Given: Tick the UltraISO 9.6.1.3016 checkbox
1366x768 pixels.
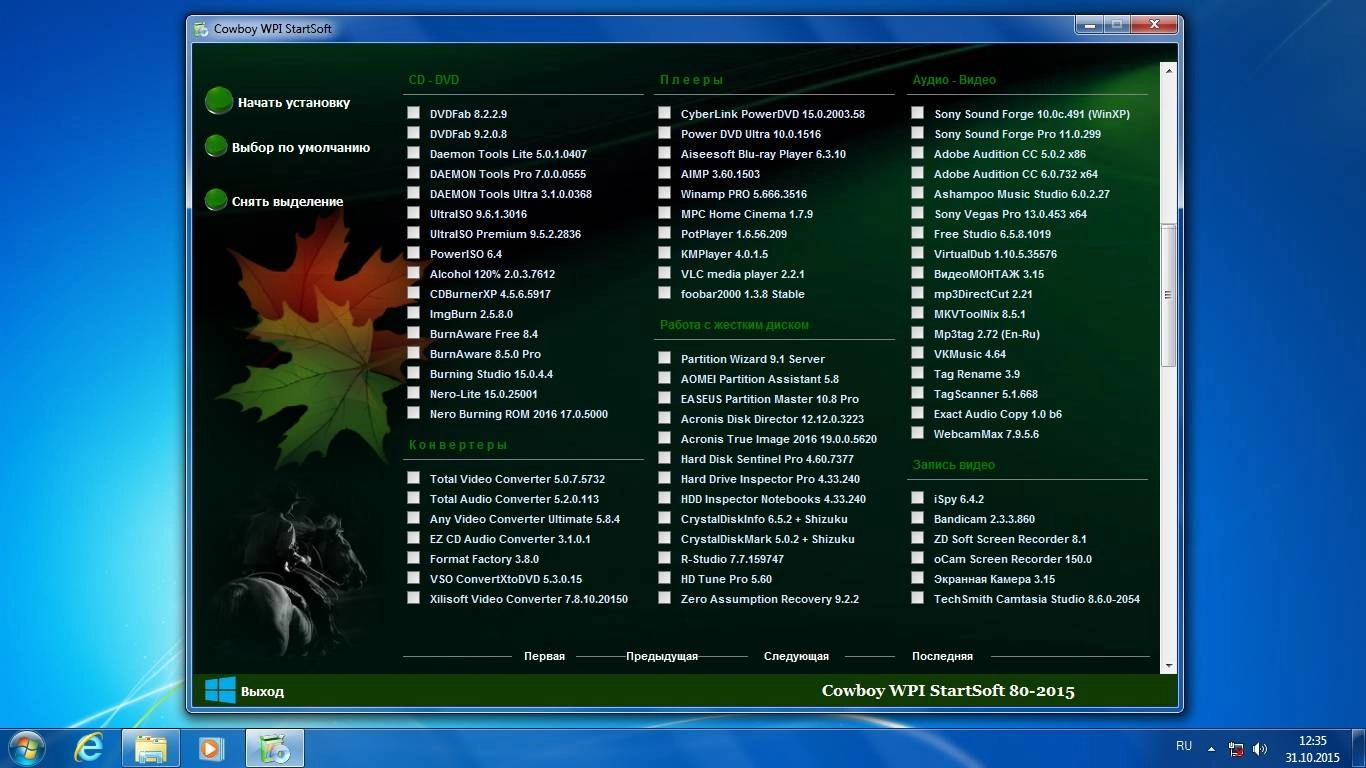Looking at the screenshot, I should coord(413,213).
